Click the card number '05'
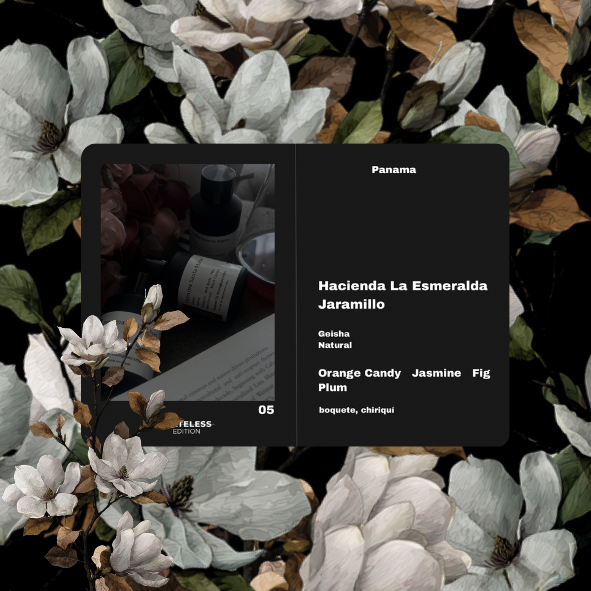 pos(266,410)
